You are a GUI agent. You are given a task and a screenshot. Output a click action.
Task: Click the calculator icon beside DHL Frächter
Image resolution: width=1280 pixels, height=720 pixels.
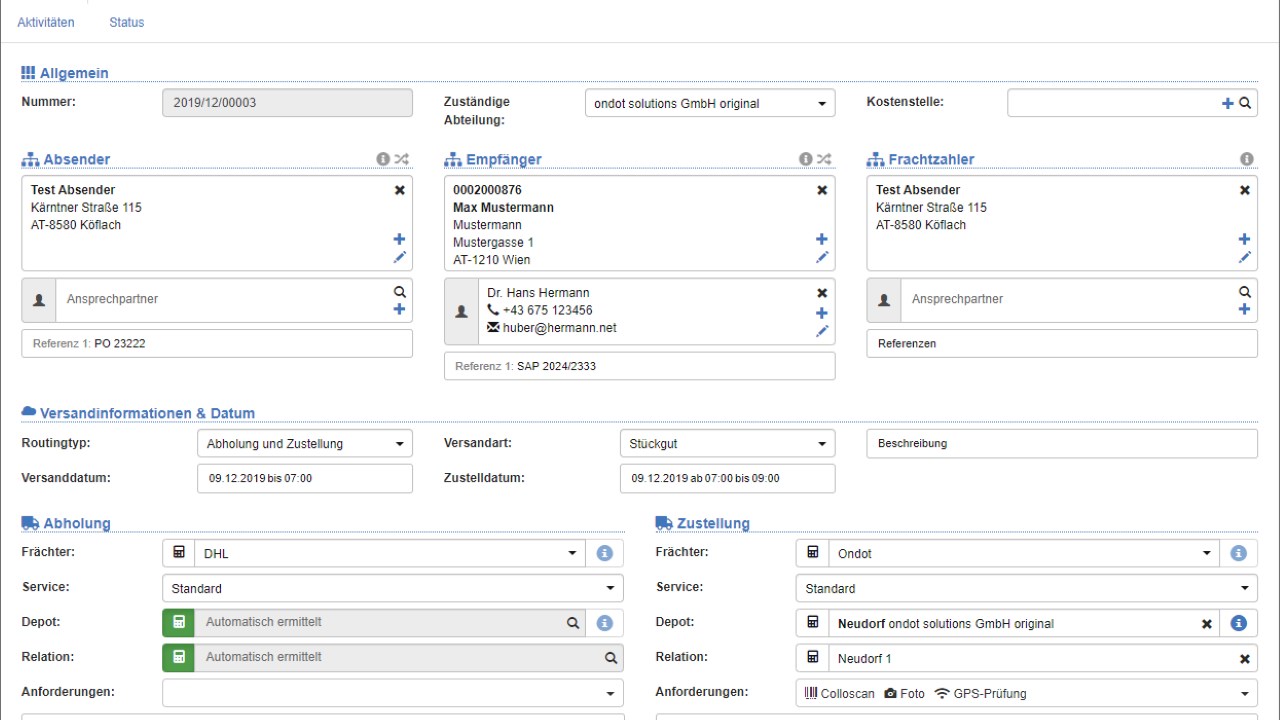point(179,553)
